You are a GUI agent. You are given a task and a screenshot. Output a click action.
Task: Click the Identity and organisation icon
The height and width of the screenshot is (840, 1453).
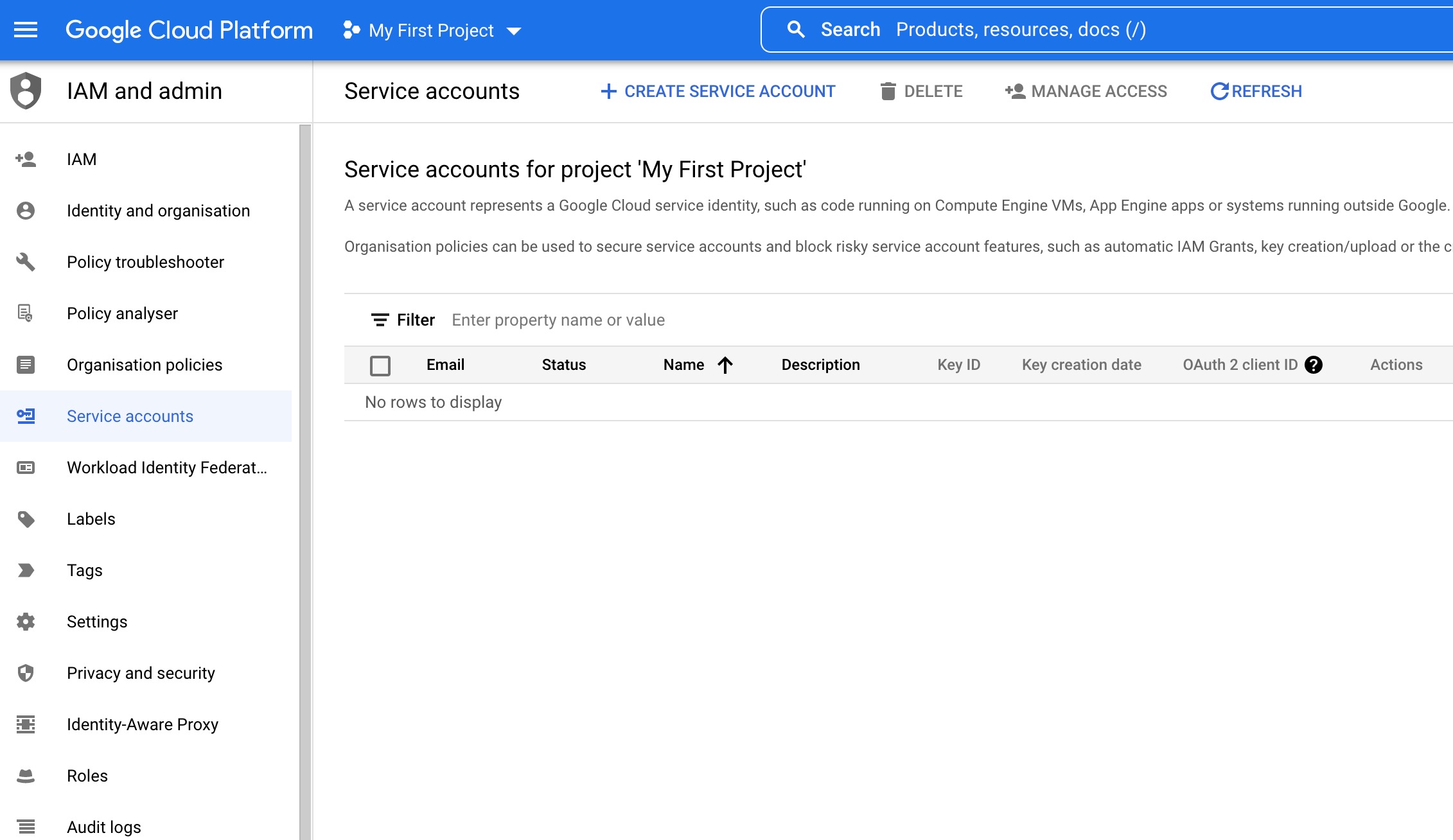pyautogui.click(x=26, y=211)
